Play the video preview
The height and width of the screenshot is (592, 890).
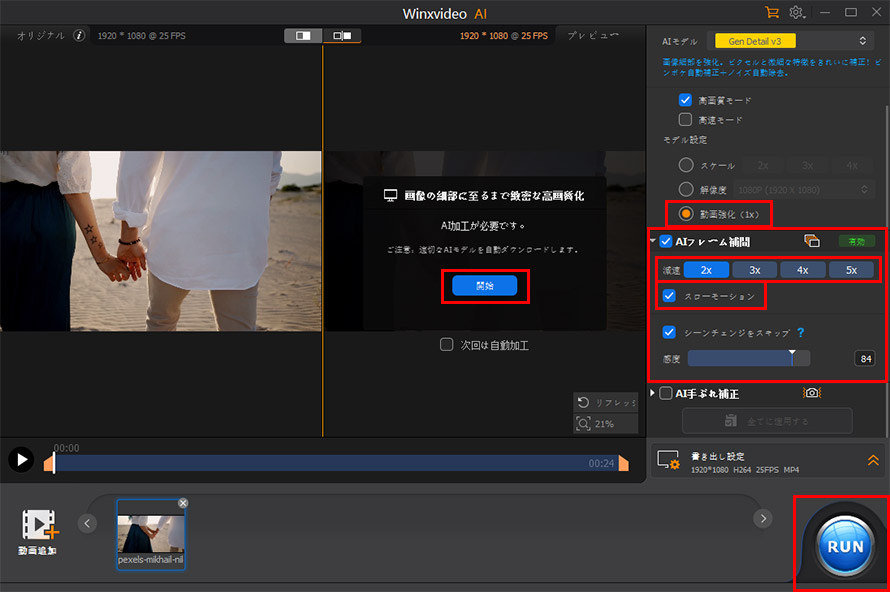point(21,459)
